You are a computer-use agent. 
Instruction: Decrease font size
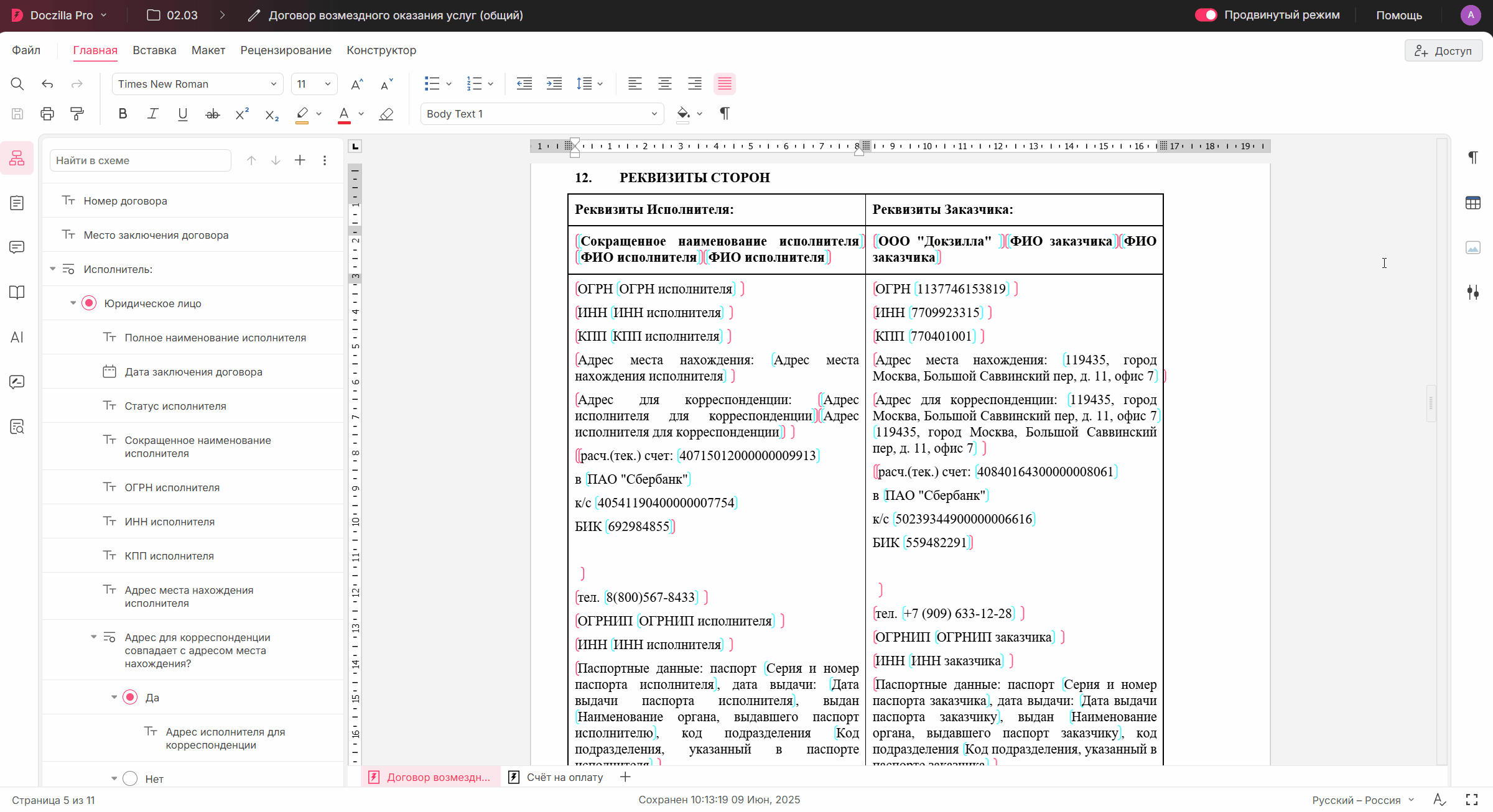pos(387,84)
